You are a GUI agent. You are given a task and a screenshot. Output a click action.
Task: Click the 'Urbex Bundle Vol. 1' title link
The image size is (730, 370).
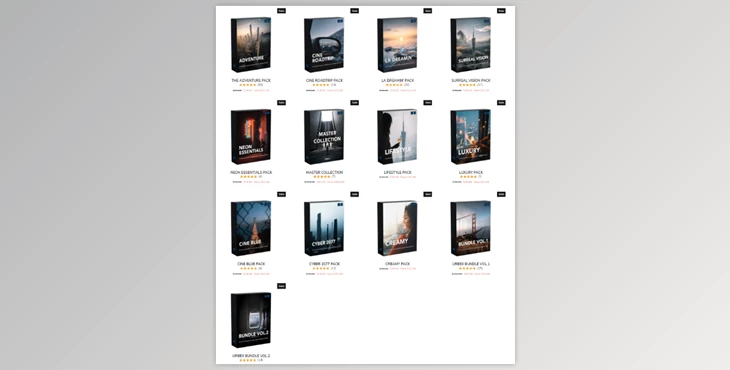tap(471, 264)
